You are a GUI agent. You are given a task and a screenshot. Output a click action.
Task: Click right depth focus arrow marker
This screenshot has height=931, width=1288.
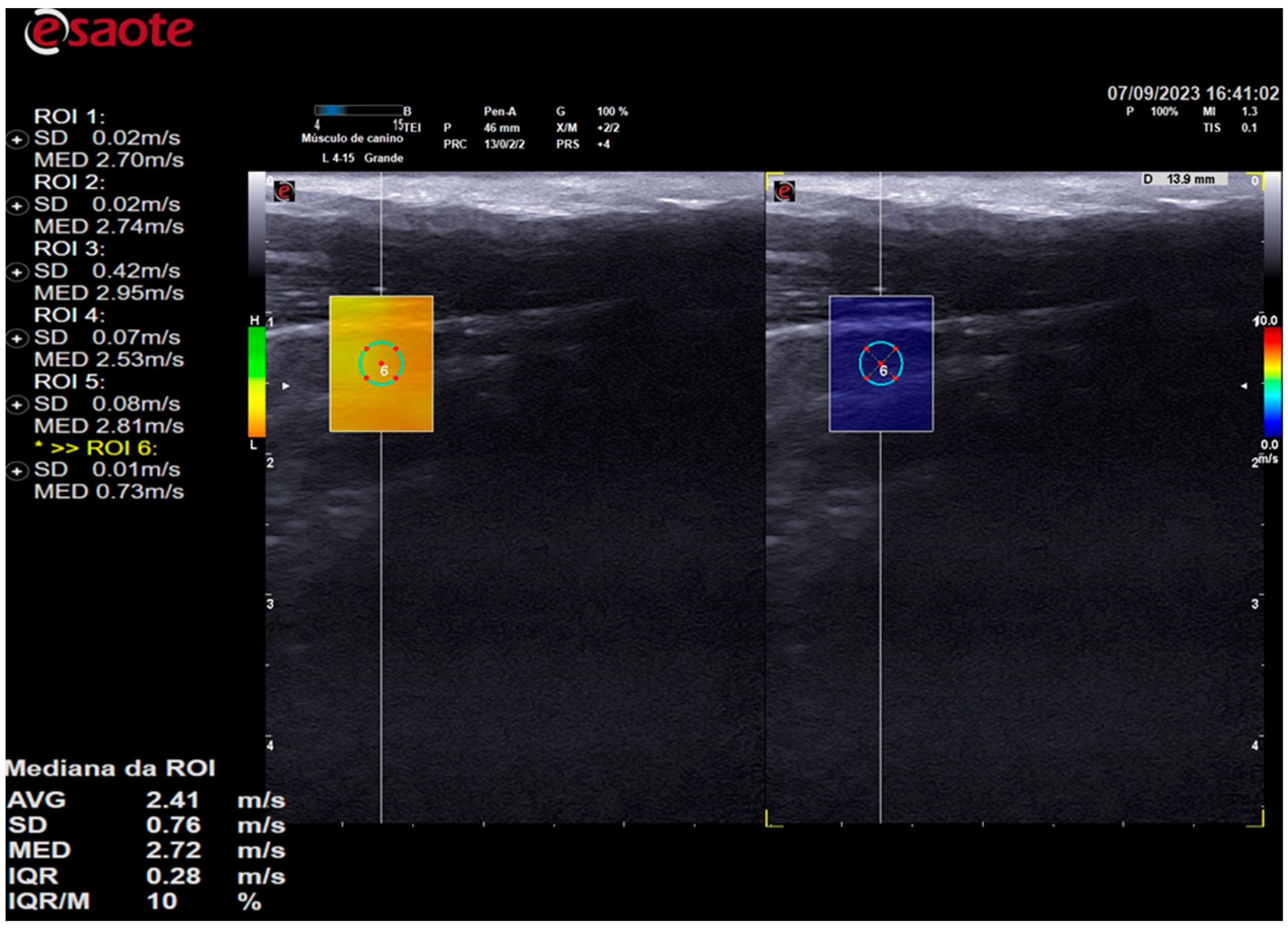(x=1244, y=386)
